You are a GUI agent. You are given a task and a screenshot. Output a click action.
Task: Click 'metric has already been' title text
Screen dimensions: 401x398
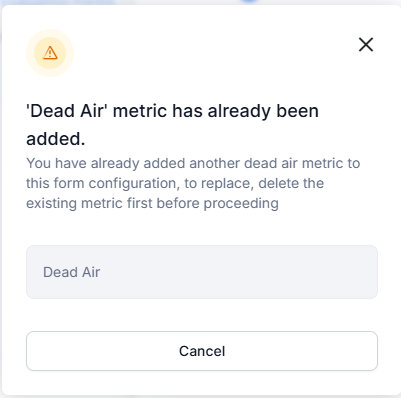click(x=216, y=111)
